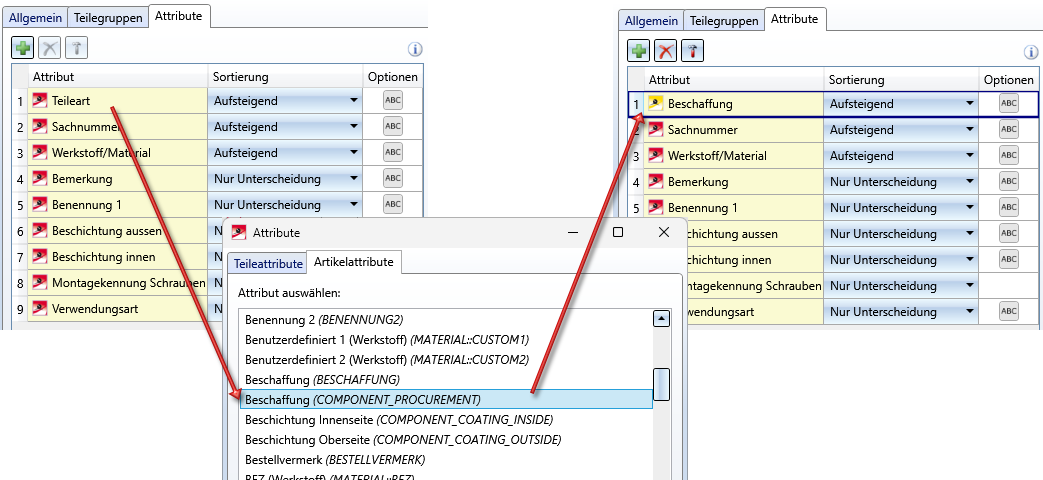Maximize the Attribute dialog window
1043x480 pixels.
618,232
